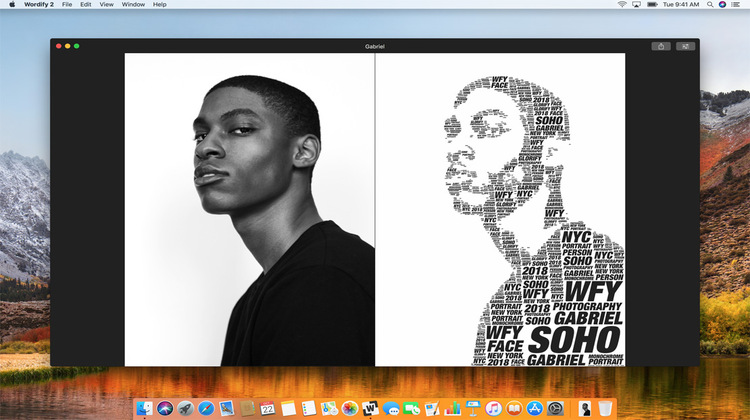
Task: Open the Wordify app icon in Dock
Action: [x=370, y=409]
